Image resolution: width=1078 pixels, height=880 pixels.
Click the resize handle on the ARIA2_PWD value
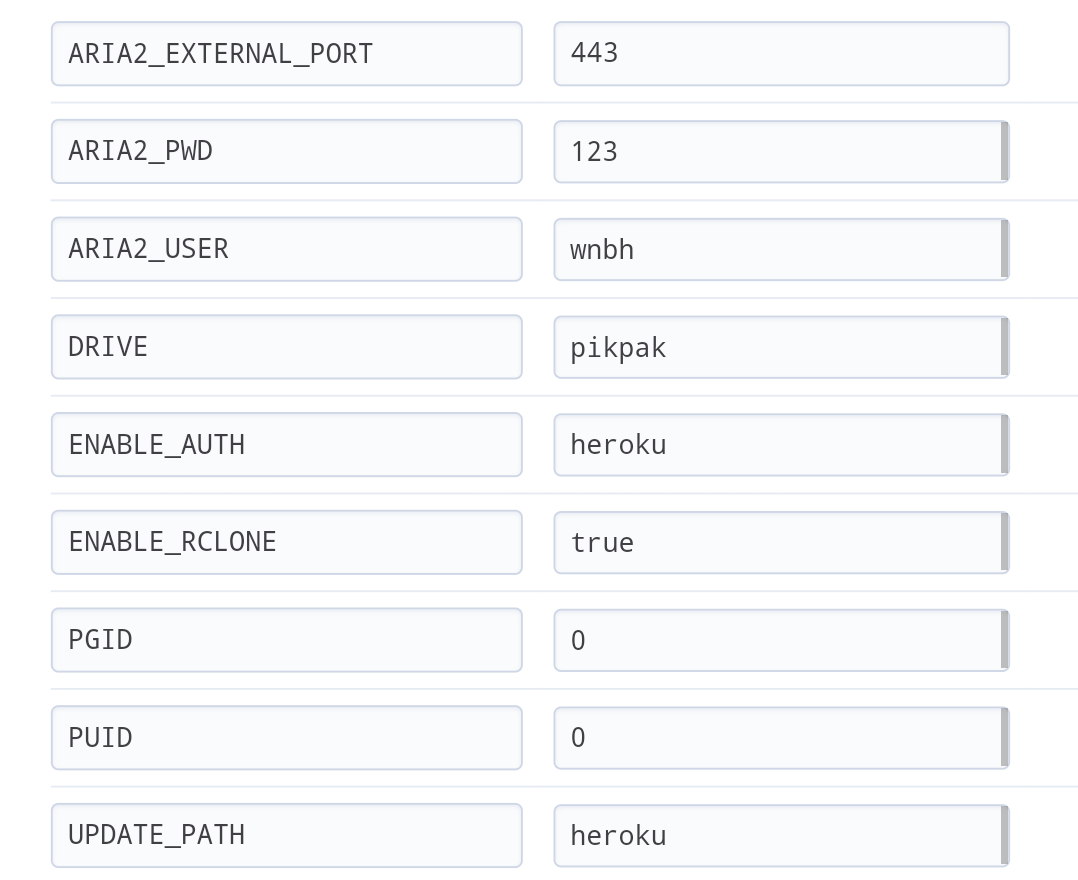(x=1004, y=151)
